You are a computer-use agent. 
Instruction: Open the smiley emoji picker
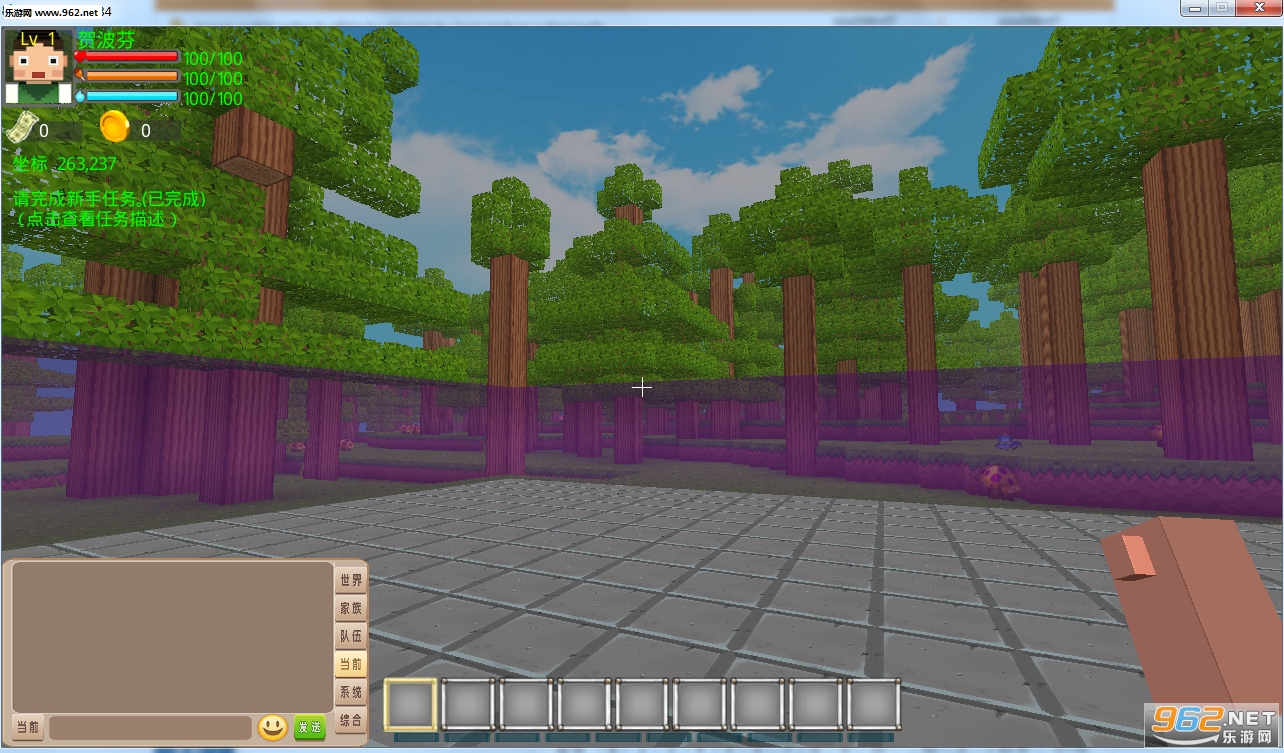(272, 728)
